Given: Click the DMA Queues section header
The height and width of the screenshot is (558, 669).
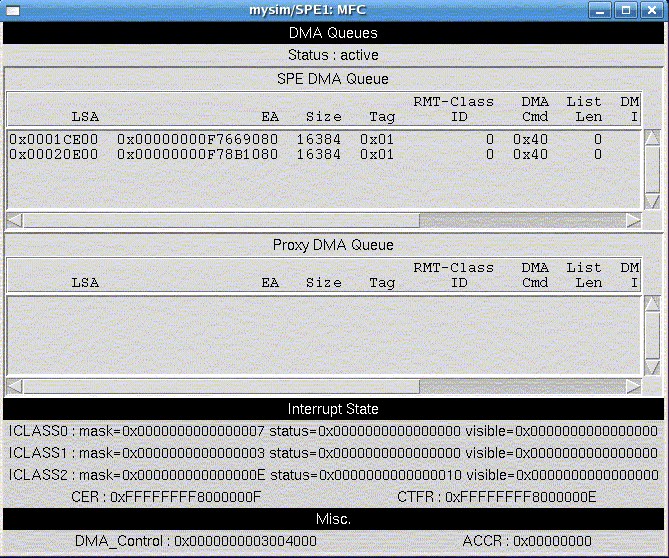Looking at the screenshot, I should [x=333, y=33].
